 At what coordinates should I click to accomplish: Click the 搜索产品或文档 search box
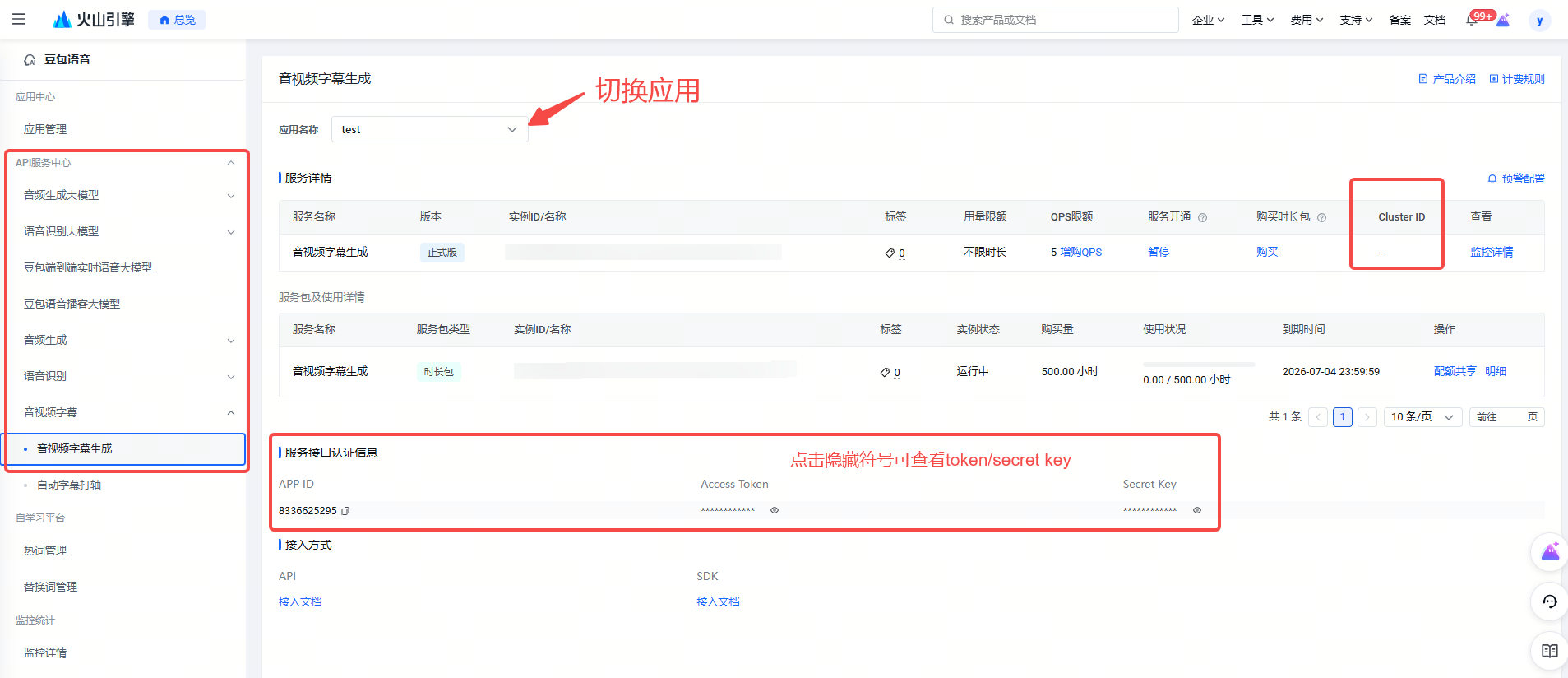1056,20
